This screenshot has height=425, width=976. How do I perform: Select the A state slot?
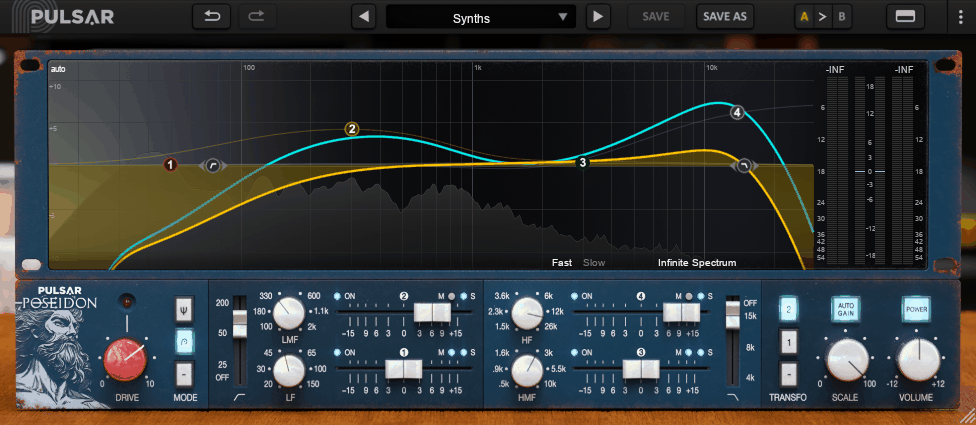click(x=804, y=17)
